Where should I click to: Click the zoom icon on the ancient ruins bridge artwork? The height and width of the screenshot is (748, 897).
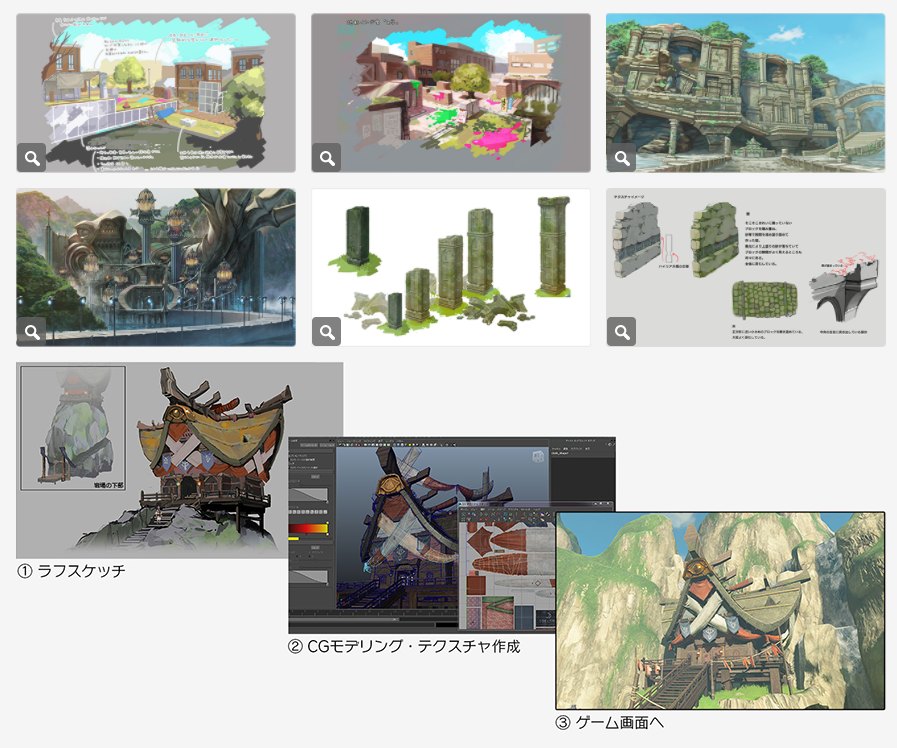pos(621,157)
